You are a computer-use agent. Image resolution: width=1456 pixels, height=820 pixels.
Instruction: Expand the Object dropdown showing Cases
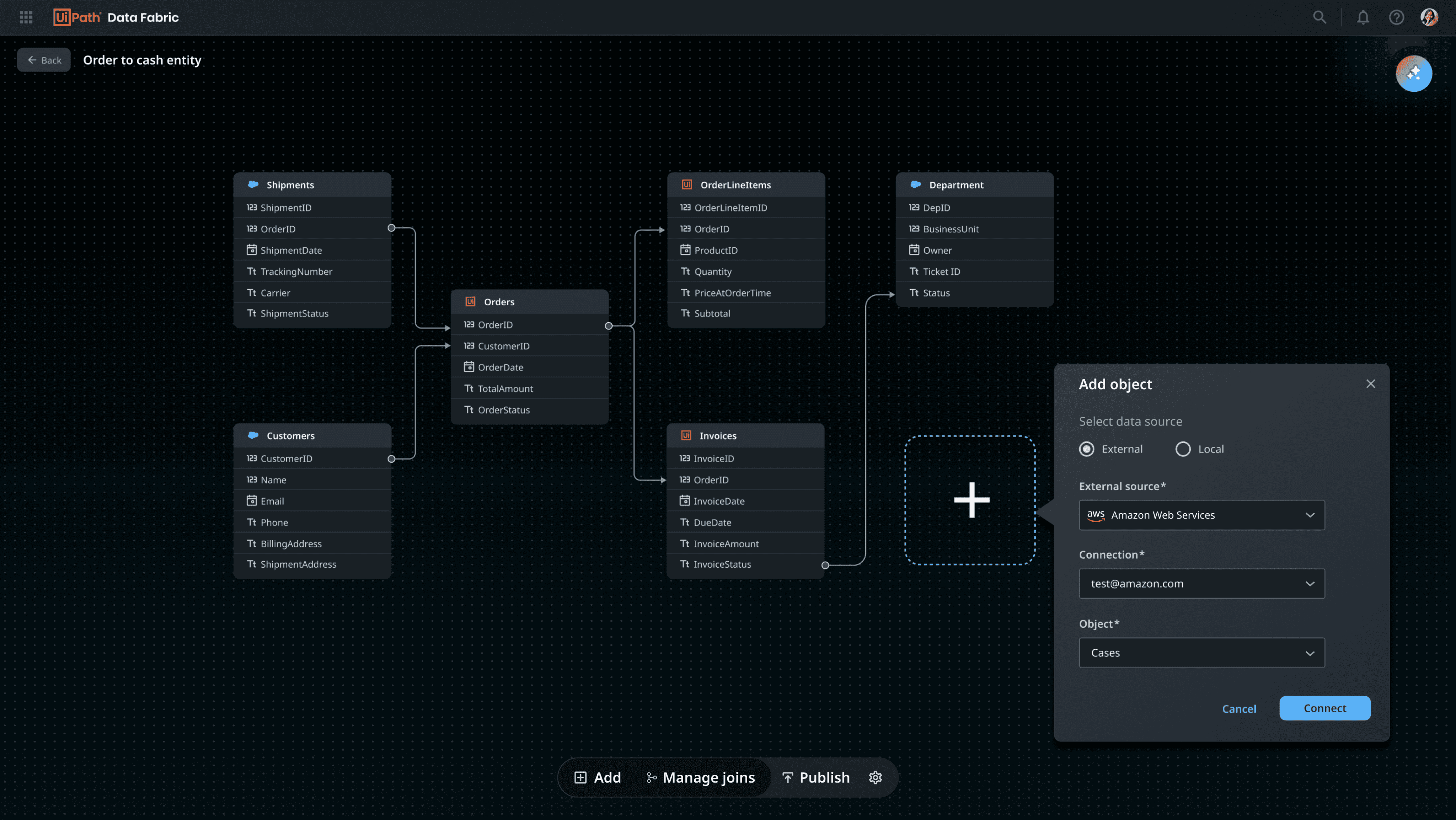(x=1201, y=653)
